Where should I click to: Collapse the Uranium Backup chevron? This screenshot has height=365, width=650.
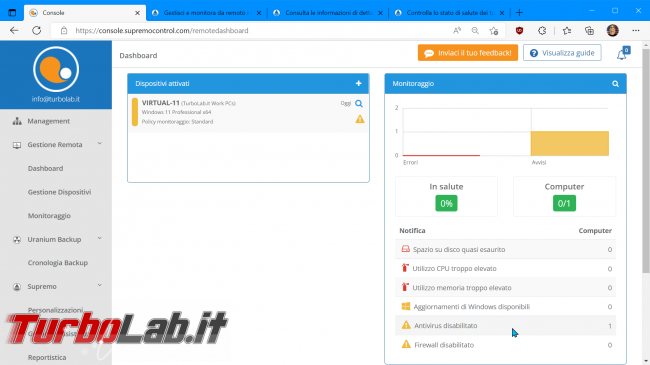[x=99, y=238]
